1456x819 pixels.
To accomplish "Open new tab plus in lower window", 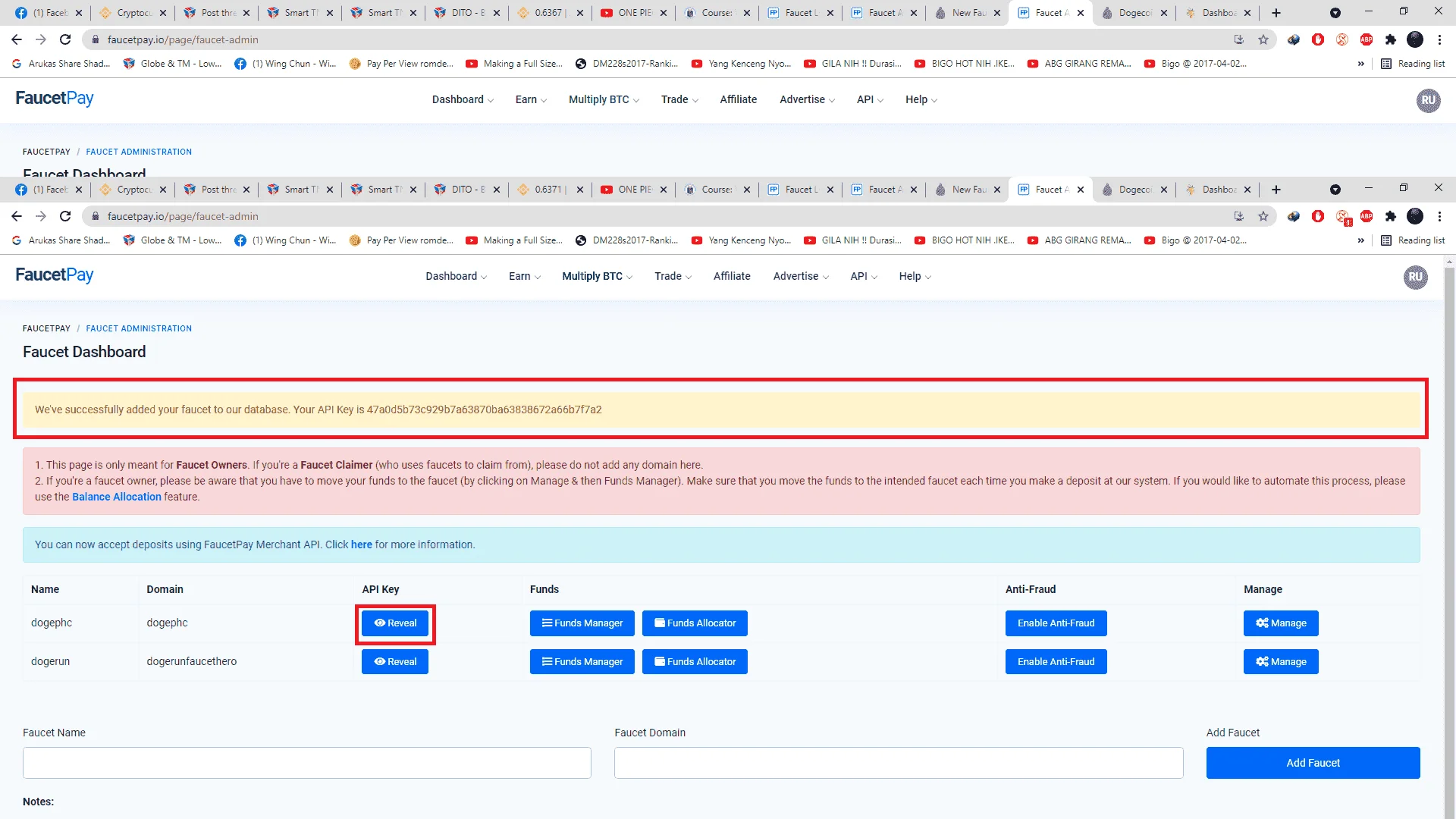I will (1276, 190).
